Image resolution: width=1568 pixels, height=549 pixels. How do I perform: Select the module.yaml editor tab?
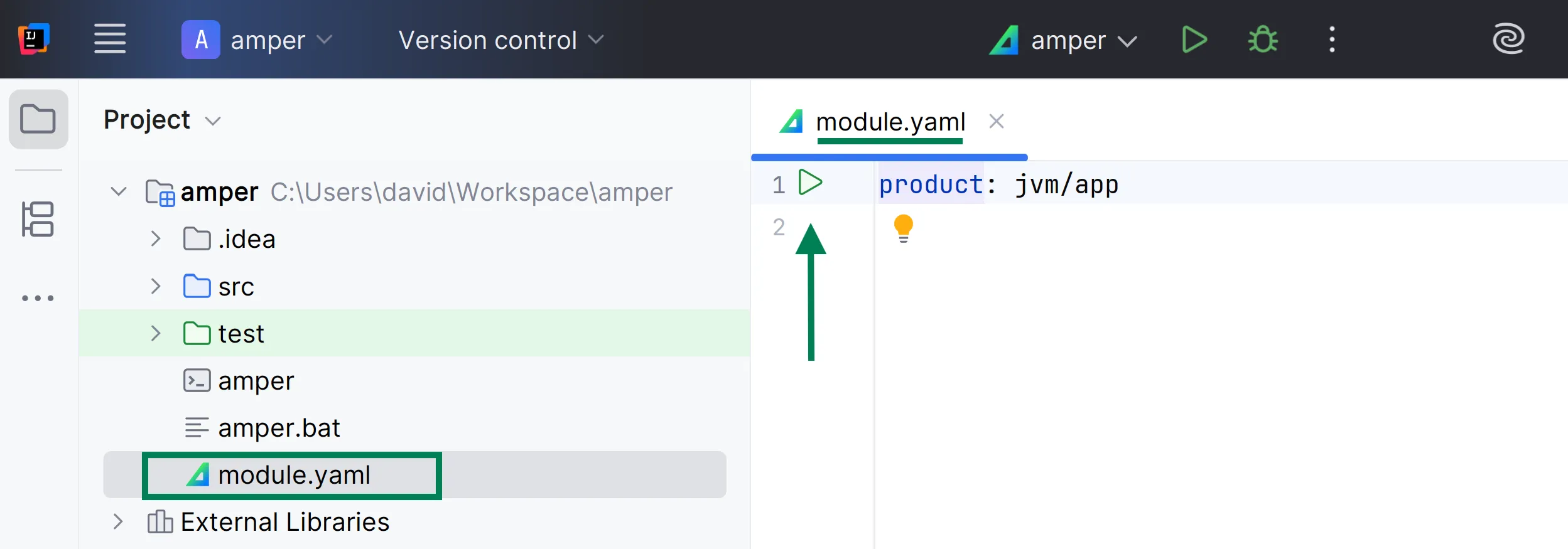pos(889,122)
